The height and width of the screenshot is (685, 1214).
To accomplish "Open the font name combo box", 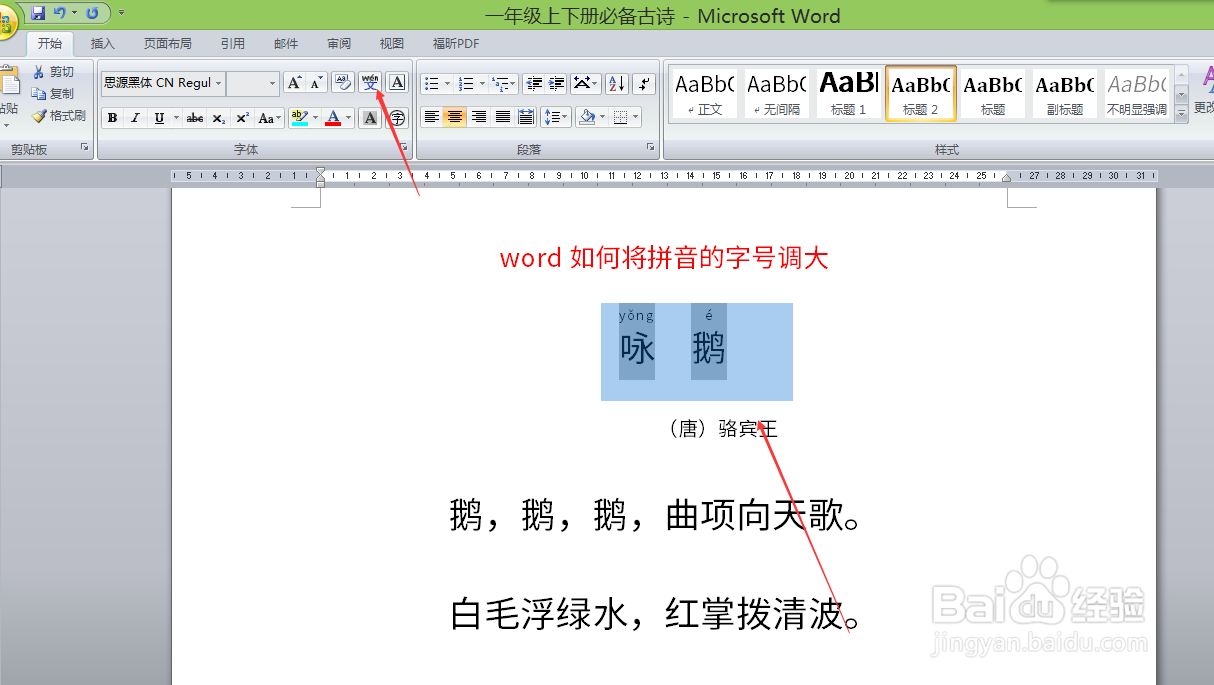I will (x=162, y=83).
